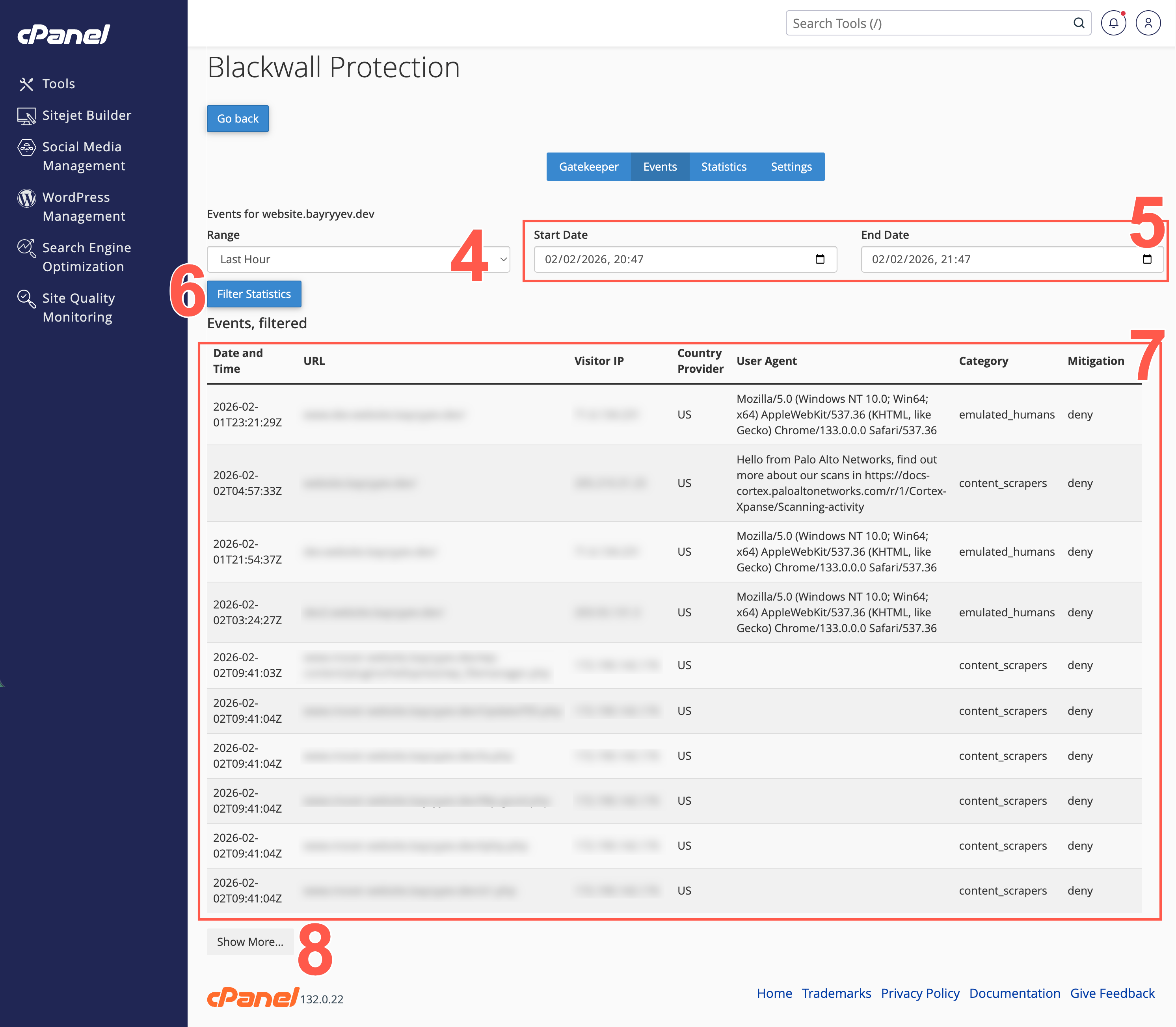Open the Start Date calendar picker
Viewport: 1176px width, 1027px height.
tap(821, 259)
